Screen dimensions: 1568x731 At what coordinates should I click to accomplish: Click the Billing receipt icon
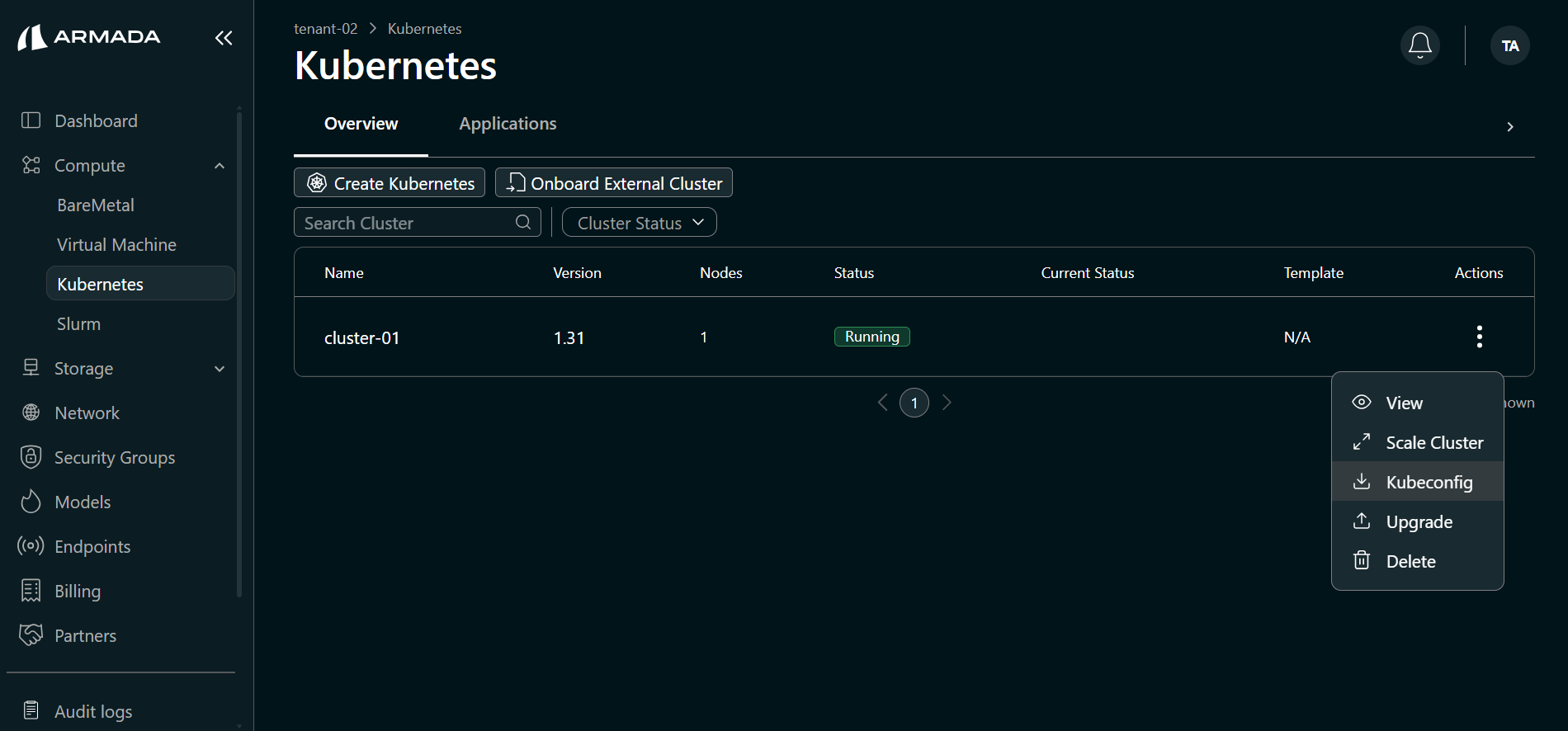(31, 591)
